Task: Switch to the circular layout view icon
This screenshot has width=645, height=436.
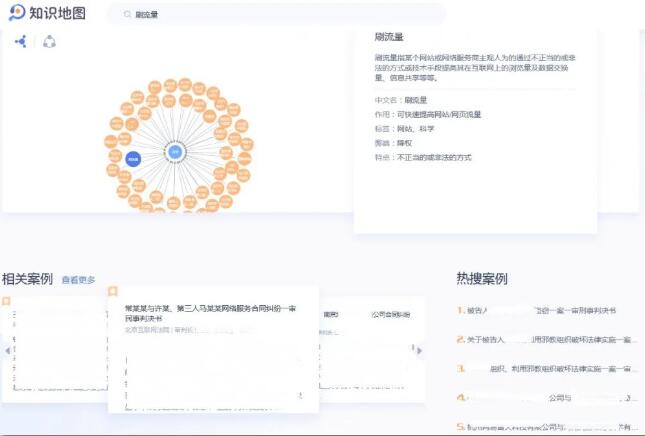Action: [x=49, y=41]
